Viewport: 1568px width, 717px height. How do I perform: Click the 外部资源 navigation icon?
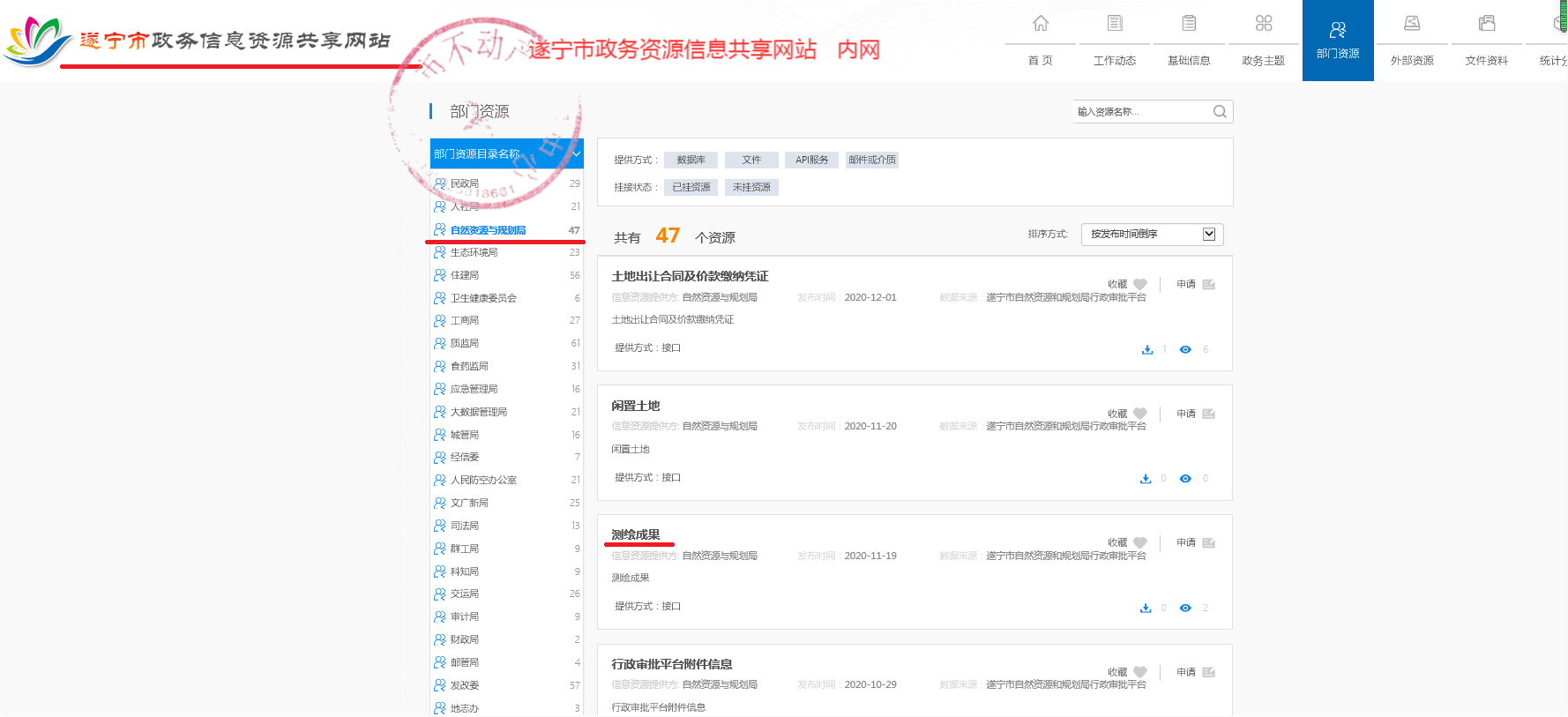coord(1412,23)
